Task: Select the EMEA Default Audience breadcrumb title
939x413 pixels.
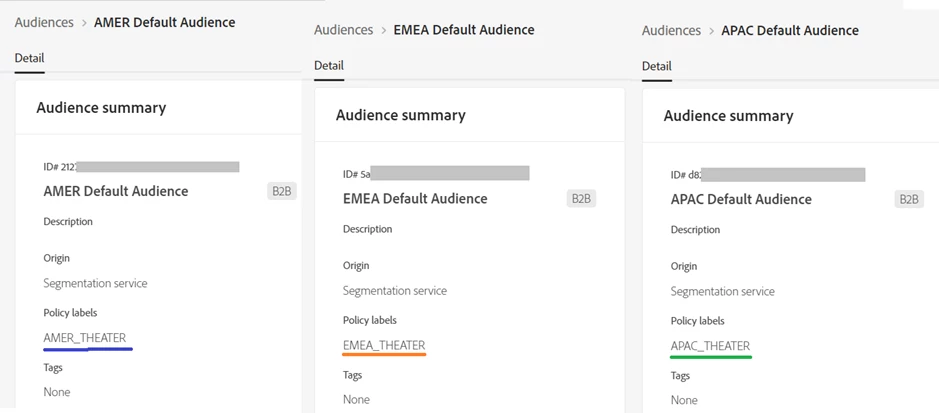Action: [464, 30]
